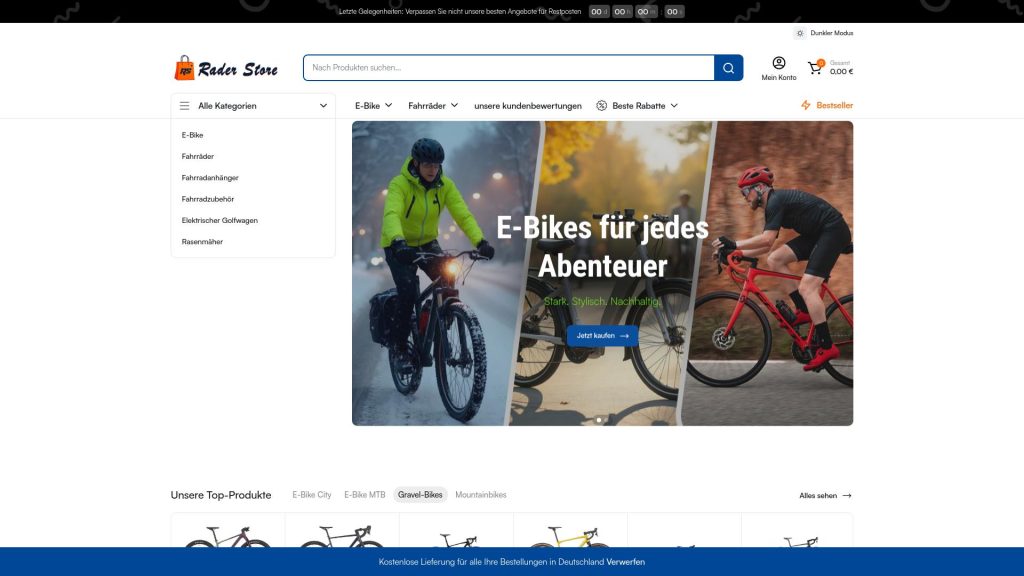Collapse the Alle Kategorien dropdown
This screenshot has width=1024, height=576.
click(322, 104)
